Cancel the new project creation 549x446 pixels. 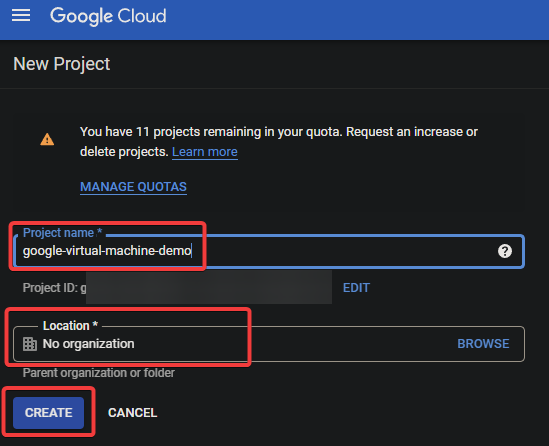[x=132, y=413]
